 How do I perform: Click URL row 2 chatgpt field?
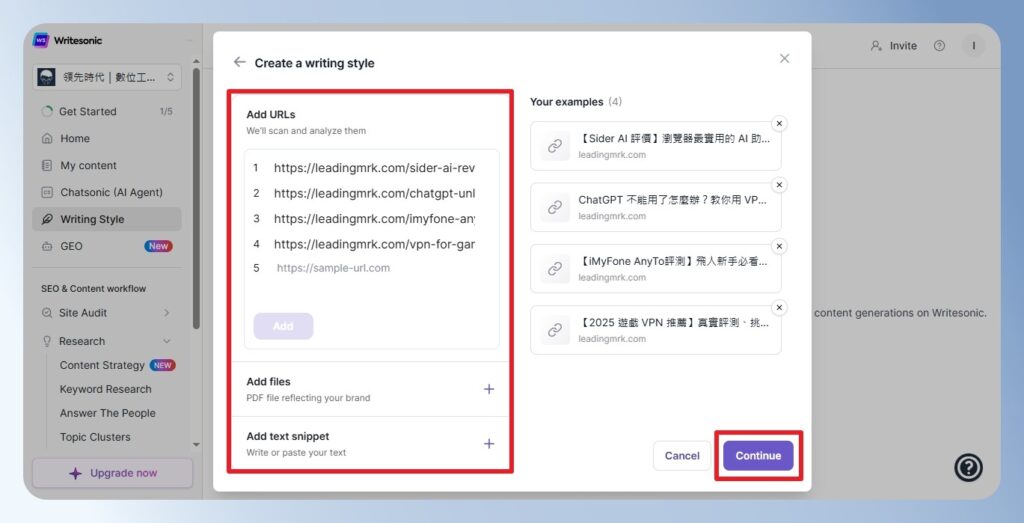[374, 193]
